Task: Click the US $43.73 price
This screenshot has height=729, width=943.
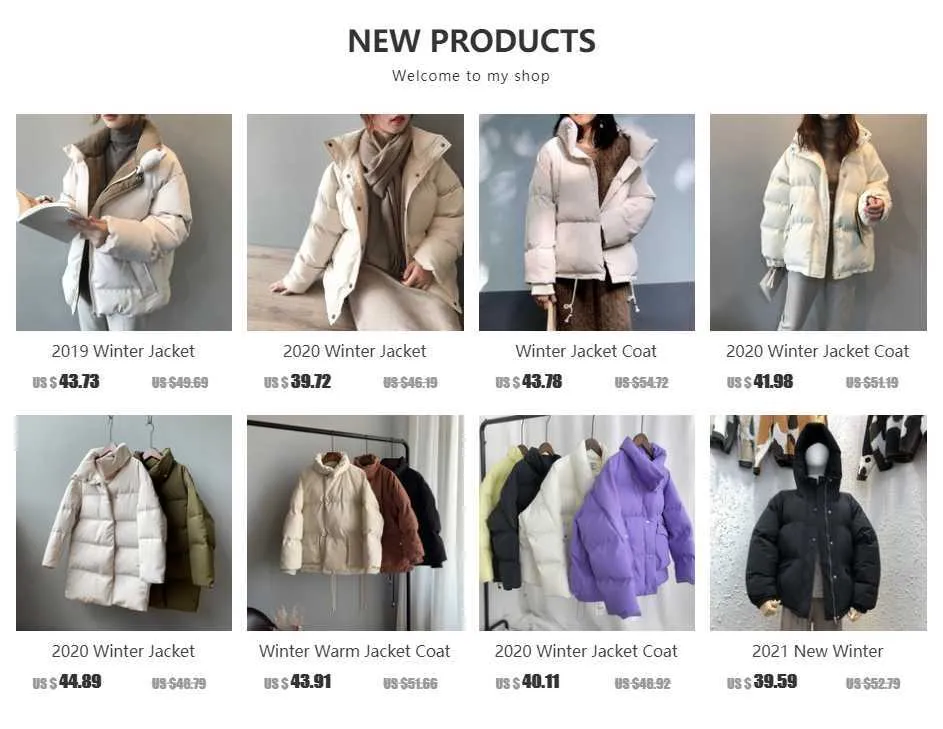Action: click(x=66, y=381)
